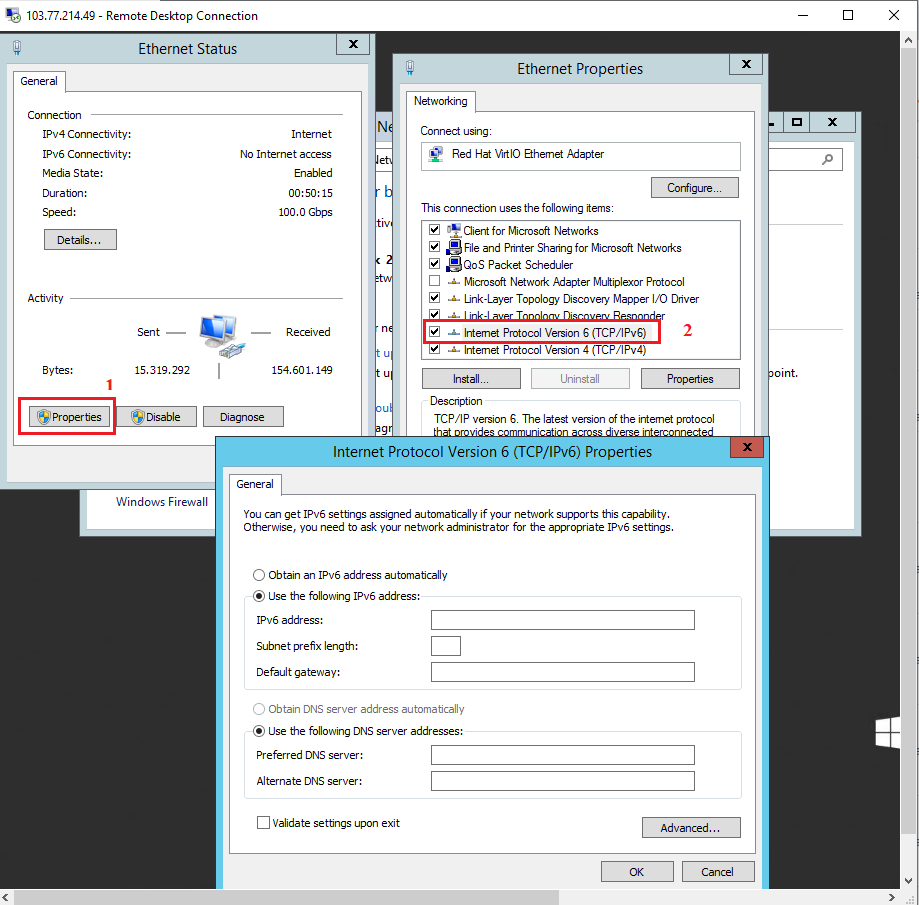Screen dimensions: 919x905
Task: Click the remote desktop horizontal scrollbar
Action: pyautogui.click(x=286, y=897)
